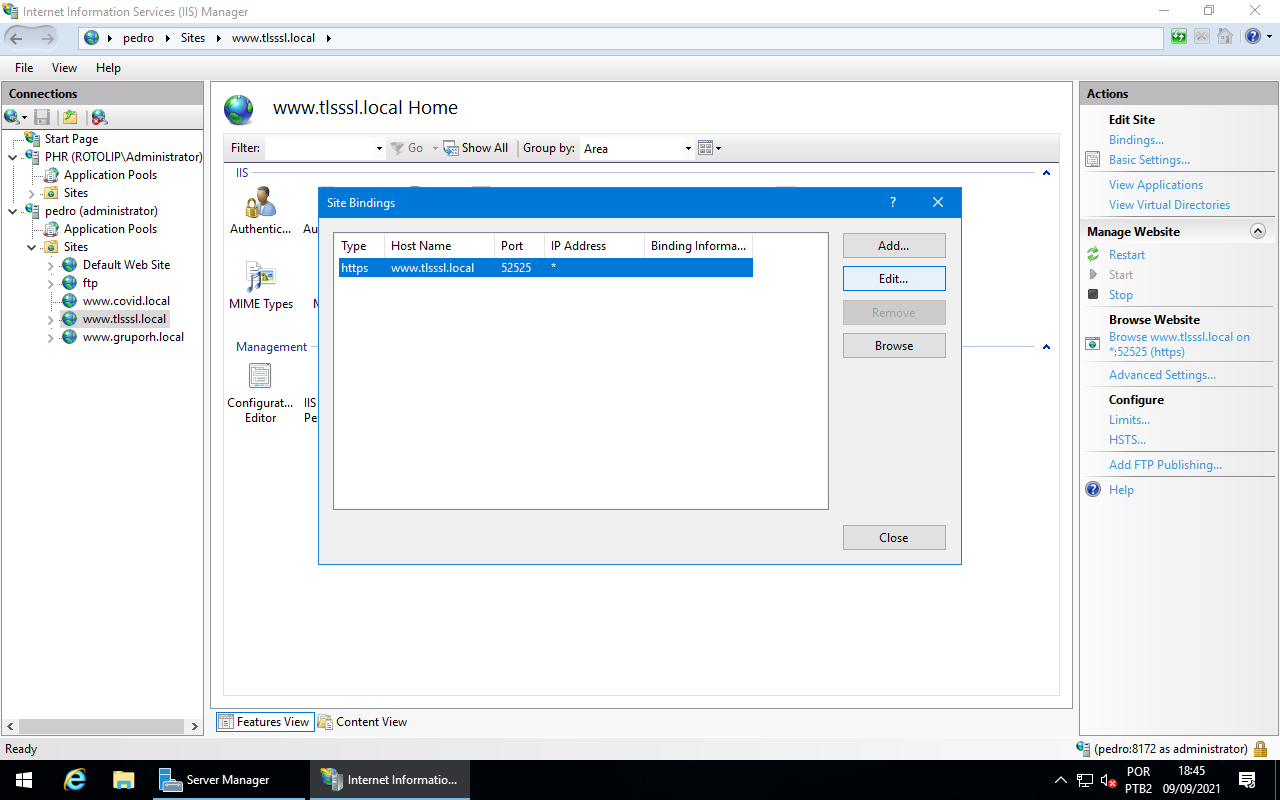Click the Save connections toolbar icon
Screen dimensions: 1280x800
[x=42, y=118]
